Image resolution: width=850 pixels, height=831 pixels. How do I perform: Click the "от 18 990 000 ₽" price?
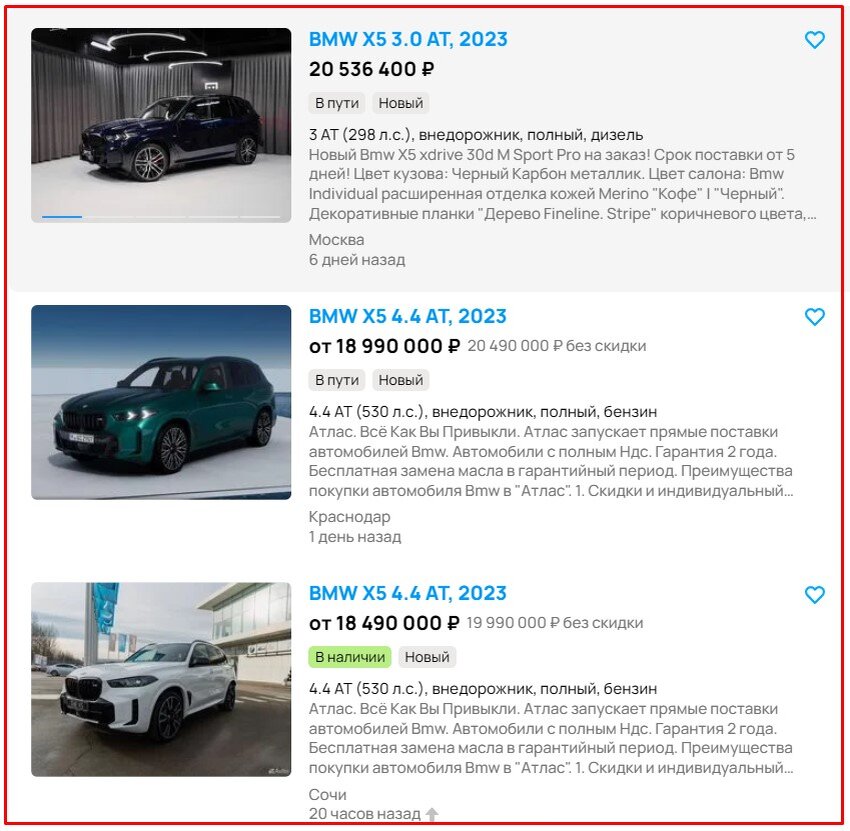coord(384,346)
